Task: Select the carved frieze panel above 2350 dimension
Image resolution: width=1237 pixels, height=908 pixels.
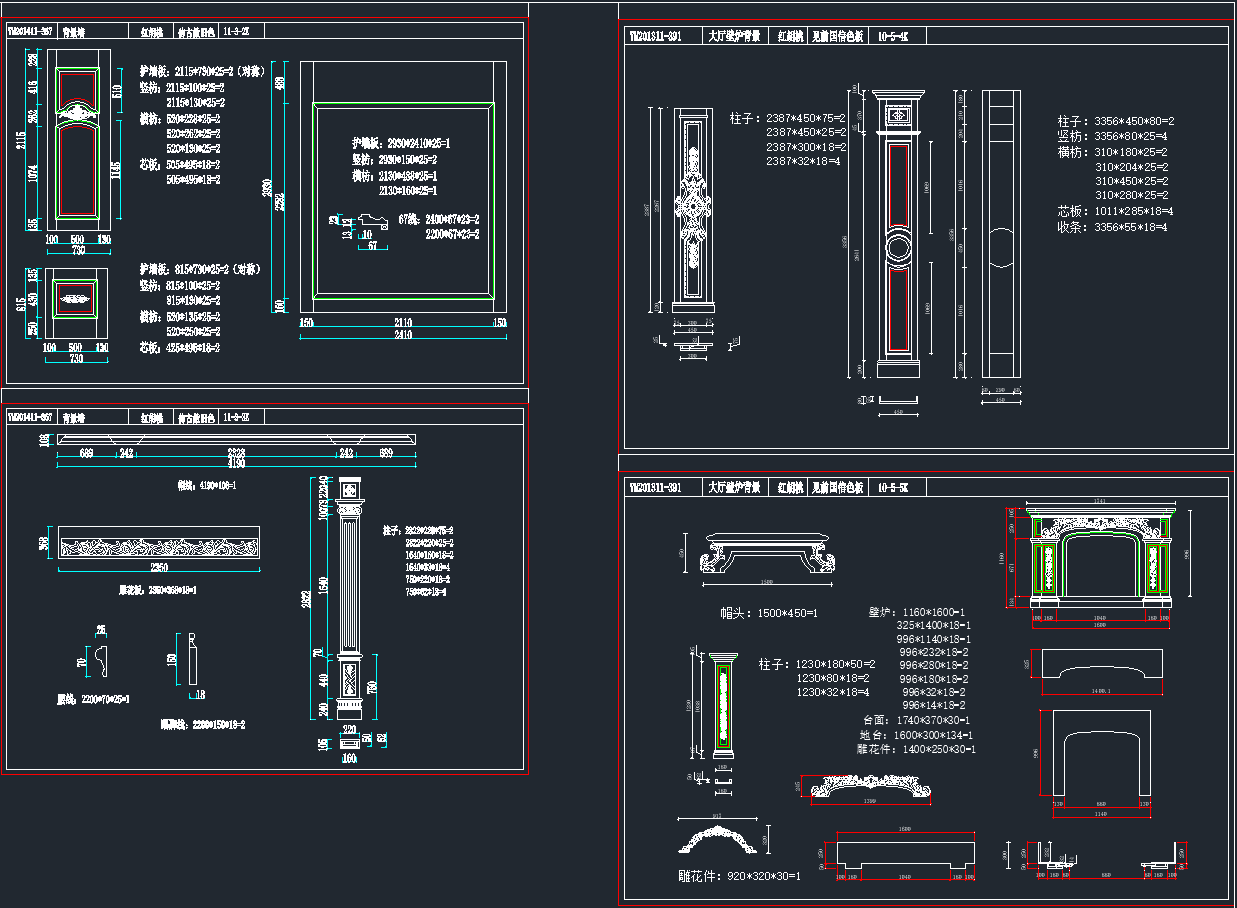Action: click(158, 545)
